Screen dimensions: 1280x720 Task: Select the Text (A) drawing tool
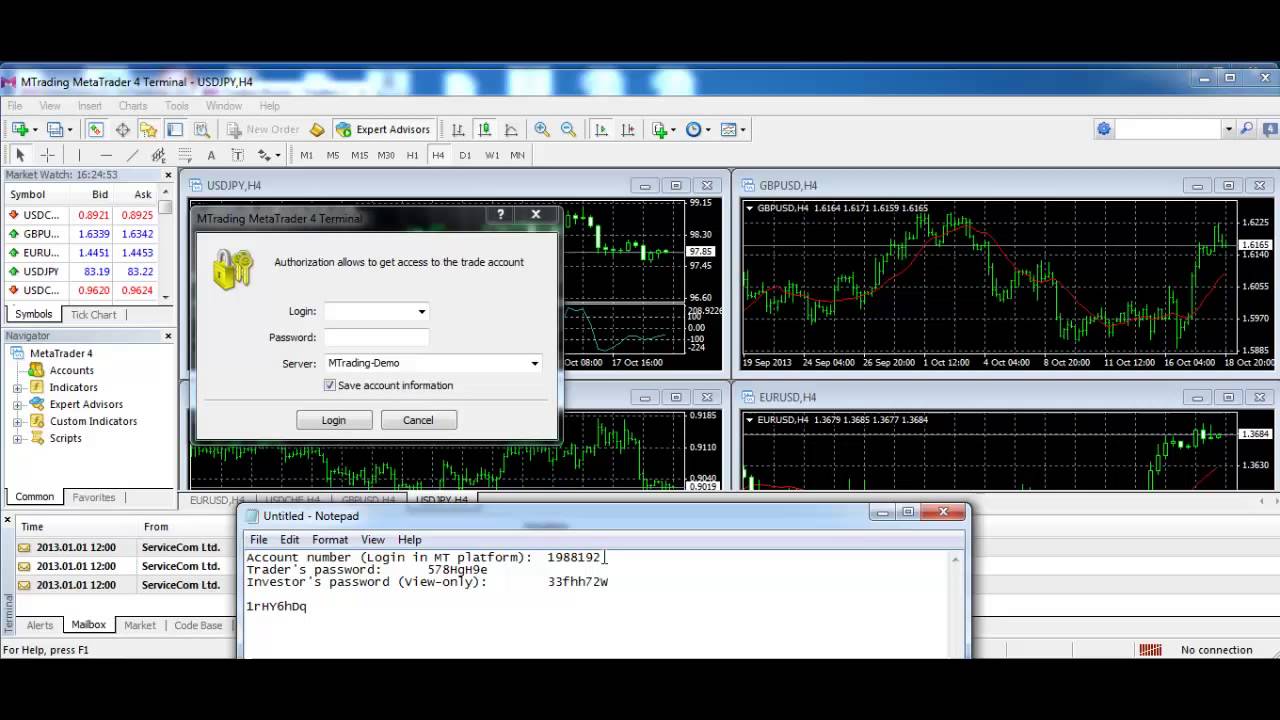click(211, 155)
